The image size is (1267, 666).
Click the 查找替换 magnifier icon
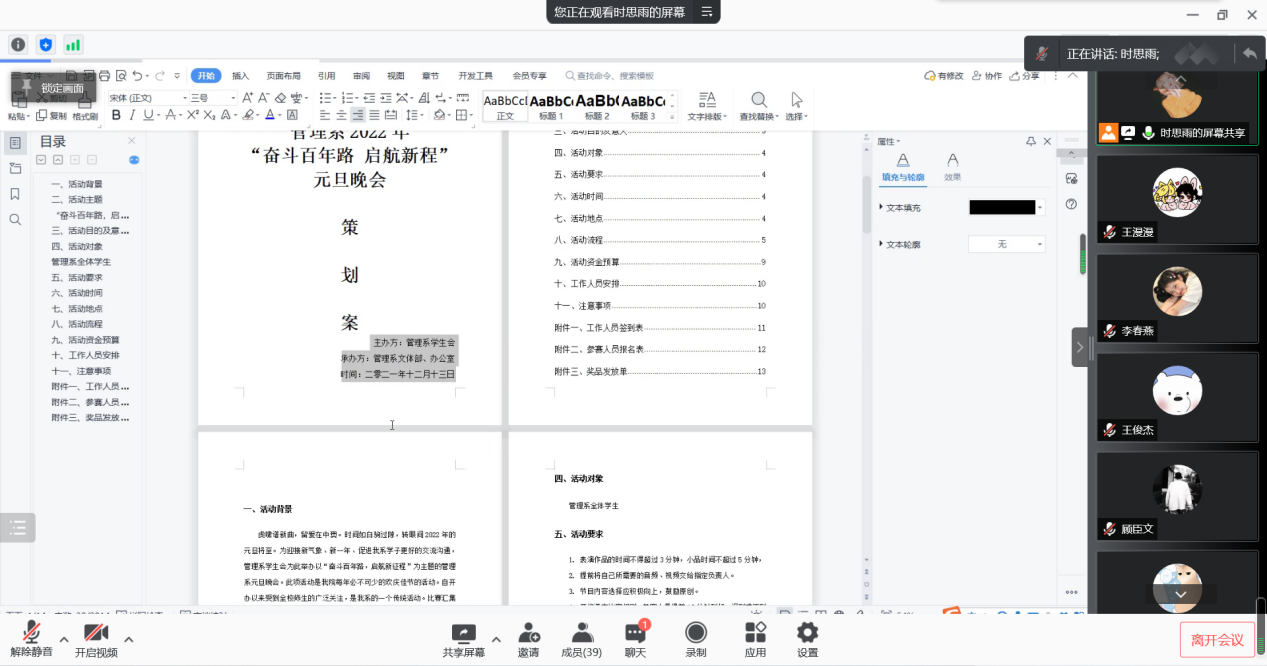click(759, 100)
